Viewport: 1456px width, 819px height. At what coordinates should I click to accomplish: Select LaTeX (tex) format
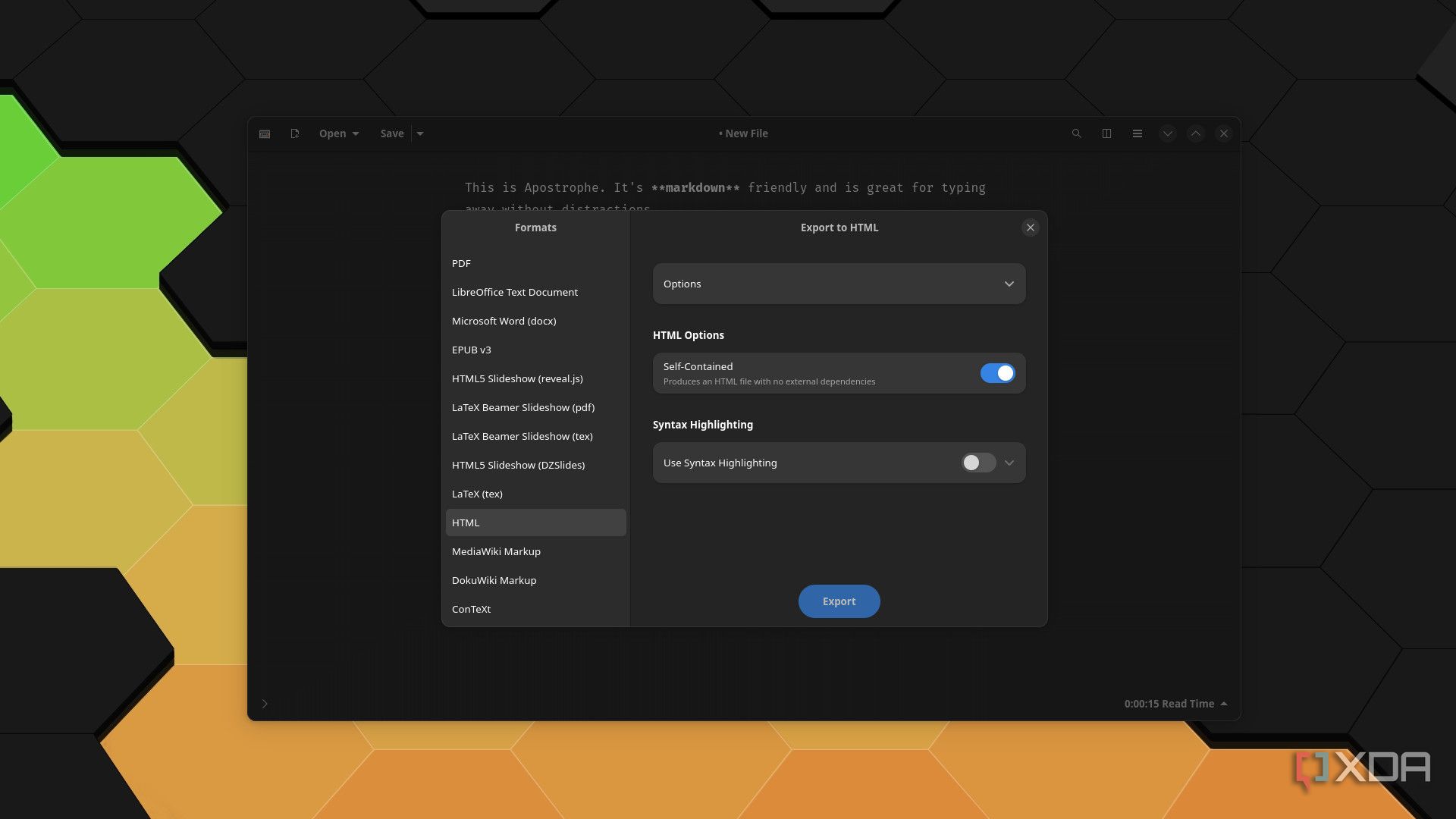pos(535,494)
